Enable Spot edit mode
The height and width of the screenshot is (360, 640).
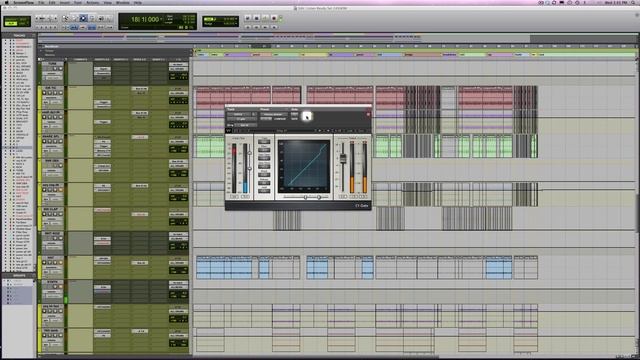(x=23, y=19)
